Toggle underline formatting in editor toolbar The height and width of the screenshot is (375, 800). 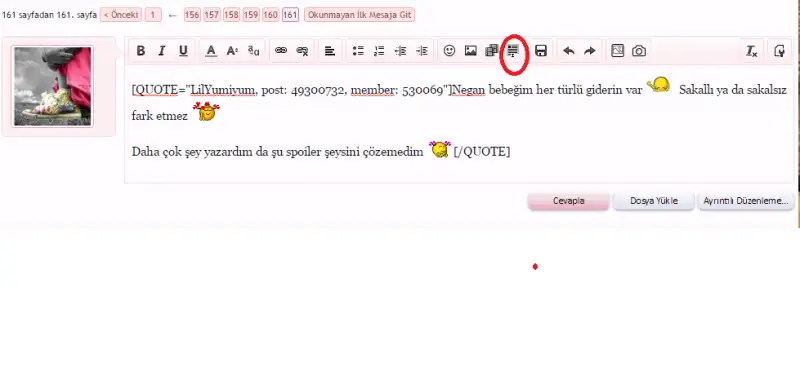[183, 51]
